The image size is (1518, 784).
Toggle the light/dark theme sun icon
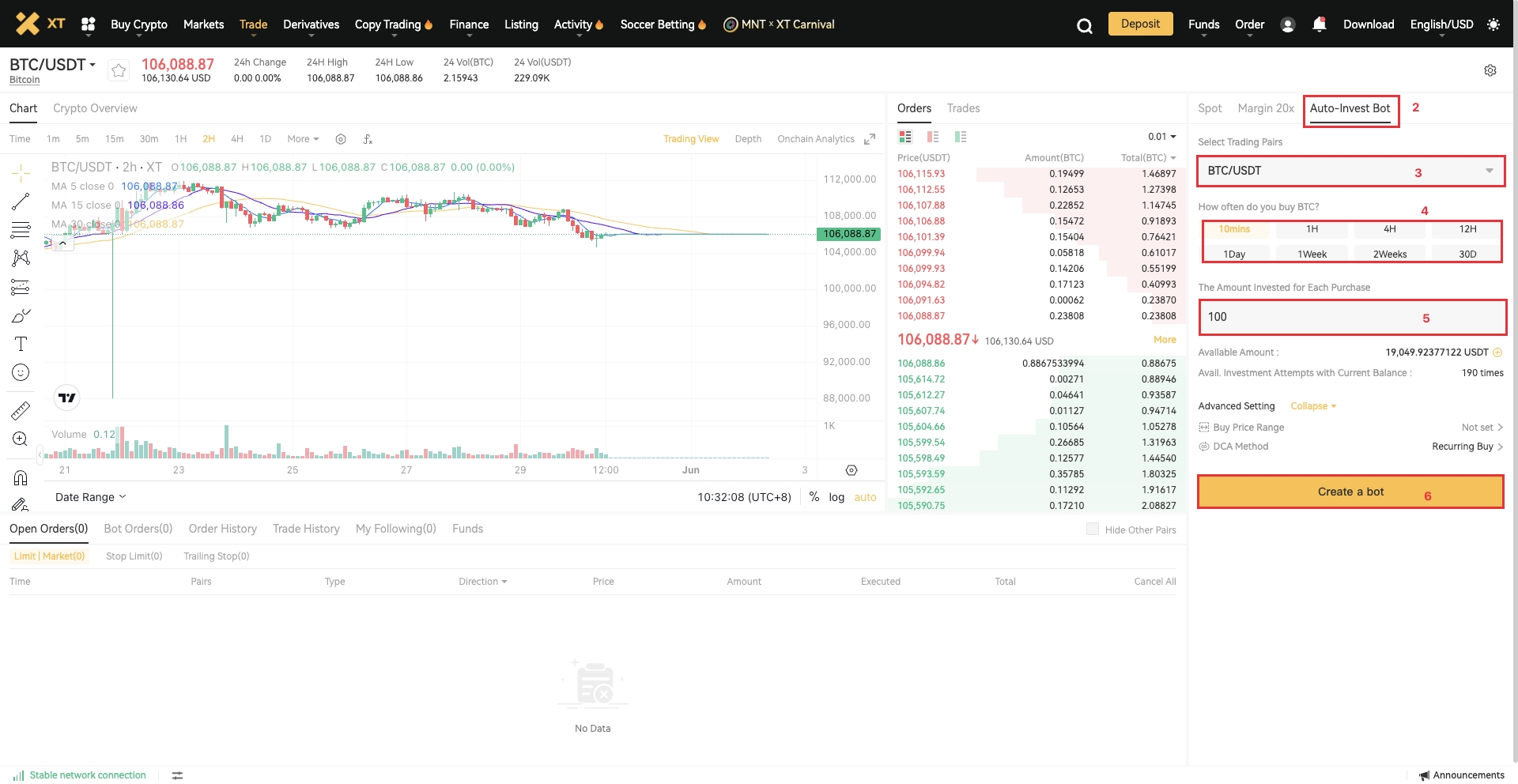1493,24
